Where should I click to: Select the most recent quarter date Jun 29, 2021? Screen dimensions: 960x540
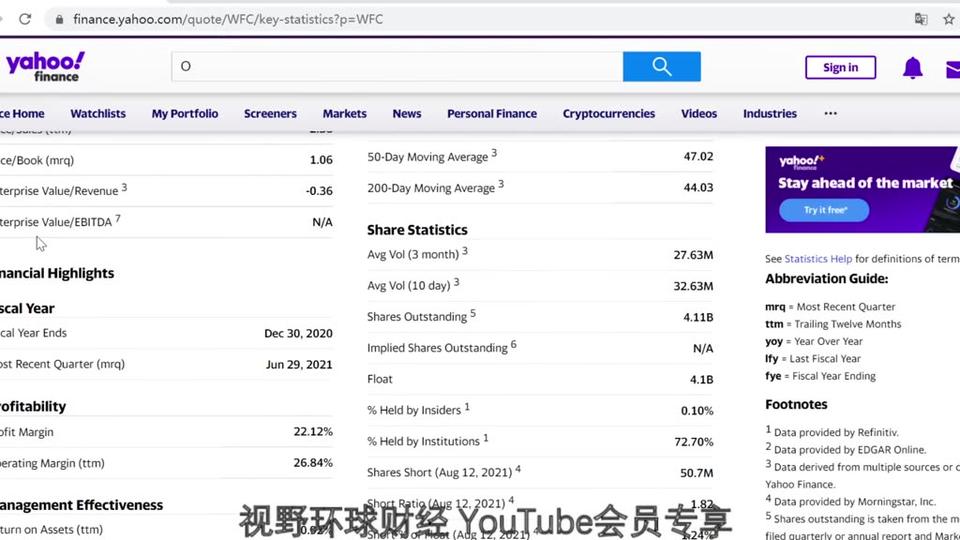[x=299, y=364]
